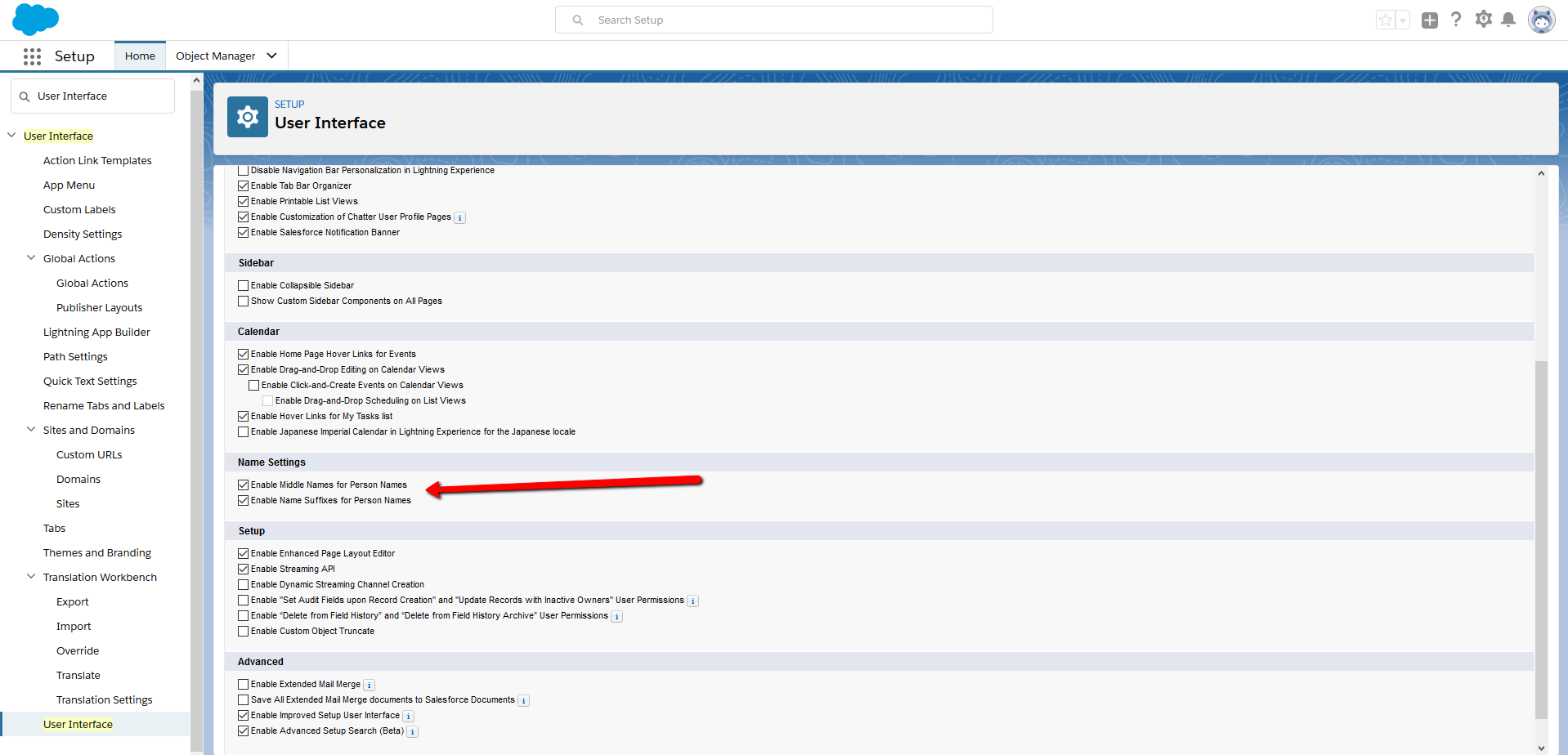The height and width of the screenshot is (755, 1568).
Task: Toggle Enable Tab Bar Organizer checkbox
Action: tap(243, 186)
